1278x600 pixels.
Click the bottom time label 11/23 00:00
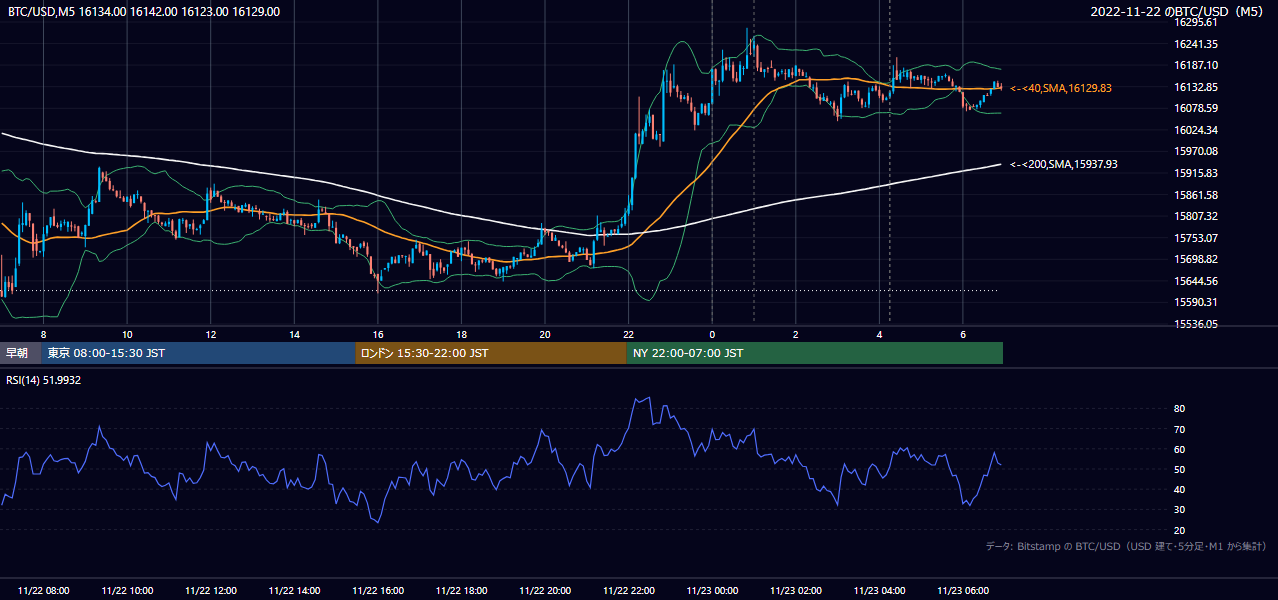(x=712, y=591)
